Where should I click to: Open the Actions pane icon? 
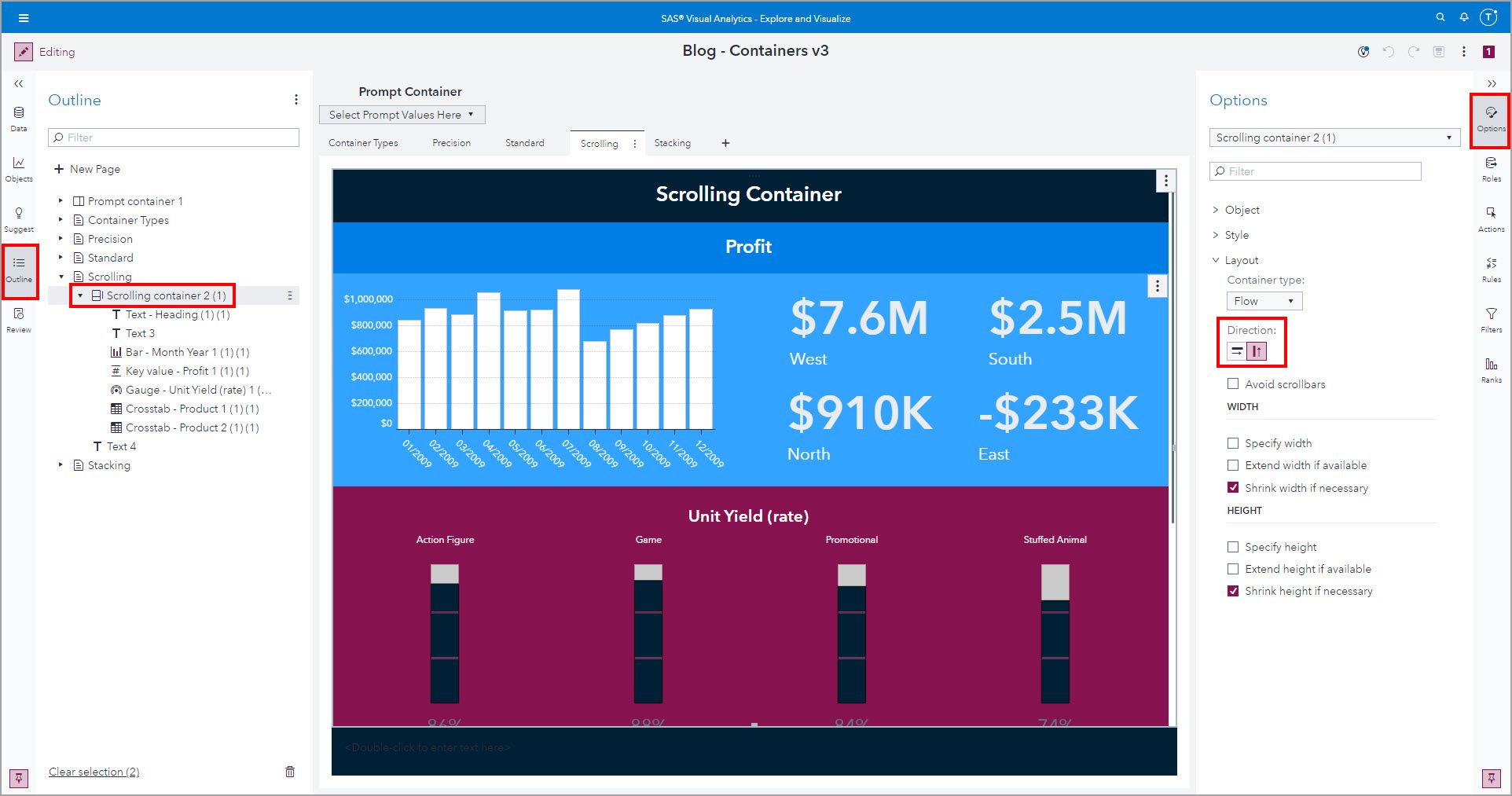tap(1491, 218)
